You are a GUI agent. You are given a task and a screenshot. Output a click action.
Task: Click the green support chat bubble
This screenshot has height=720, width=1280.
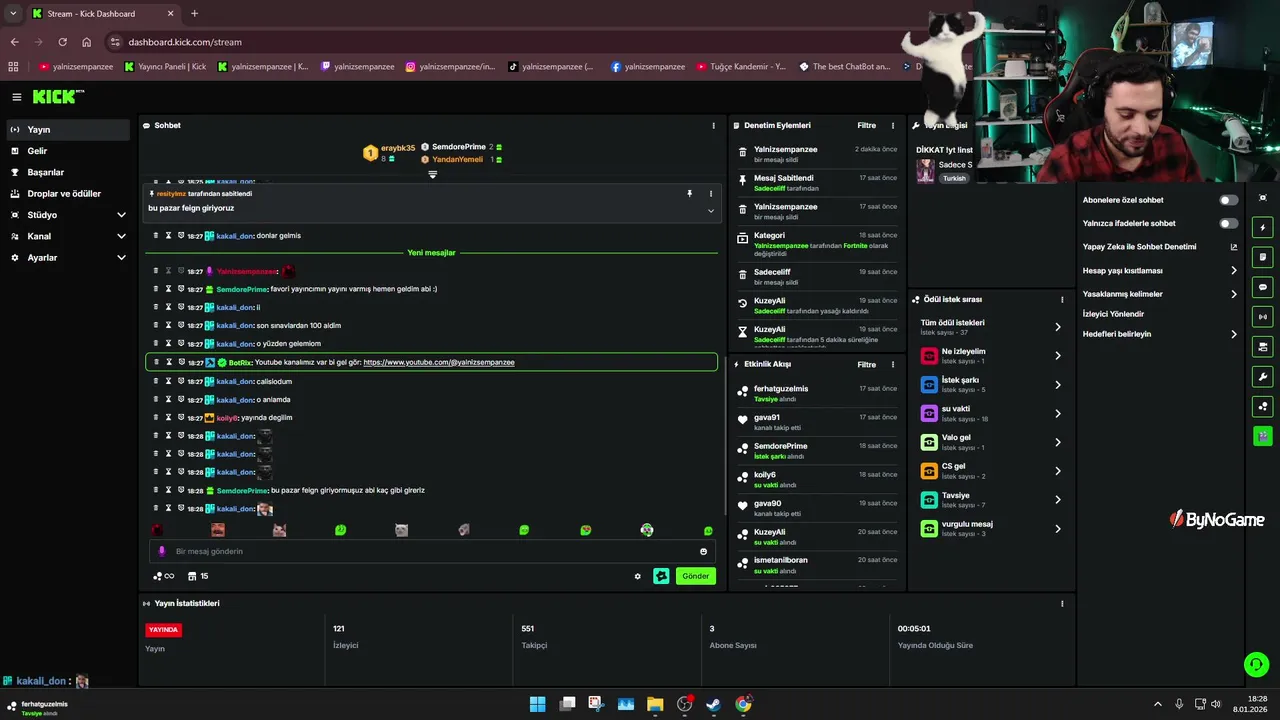(1256, 664)
